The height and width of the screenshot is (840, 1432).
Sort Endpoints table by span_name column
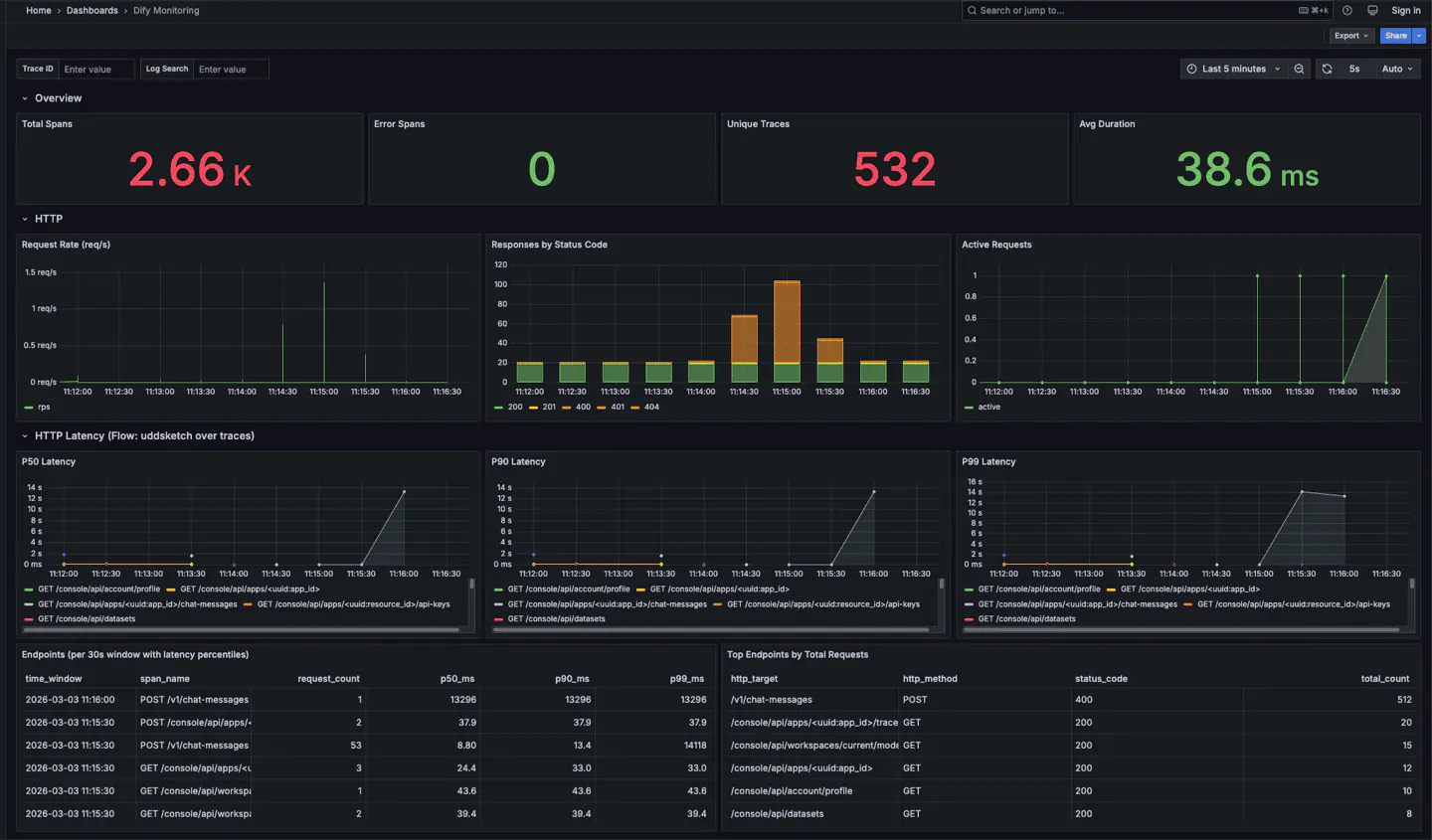click(165, 679)
